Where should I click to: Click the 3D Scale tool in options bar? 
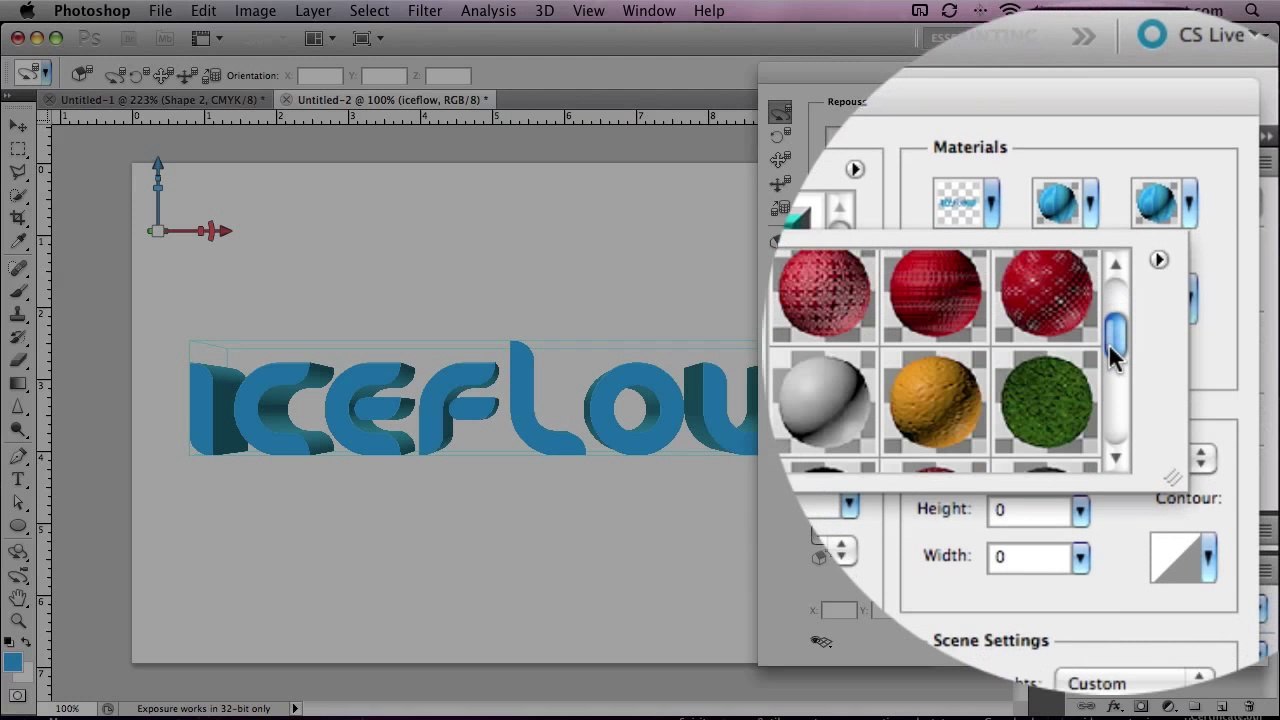click(x=211, y=75)
